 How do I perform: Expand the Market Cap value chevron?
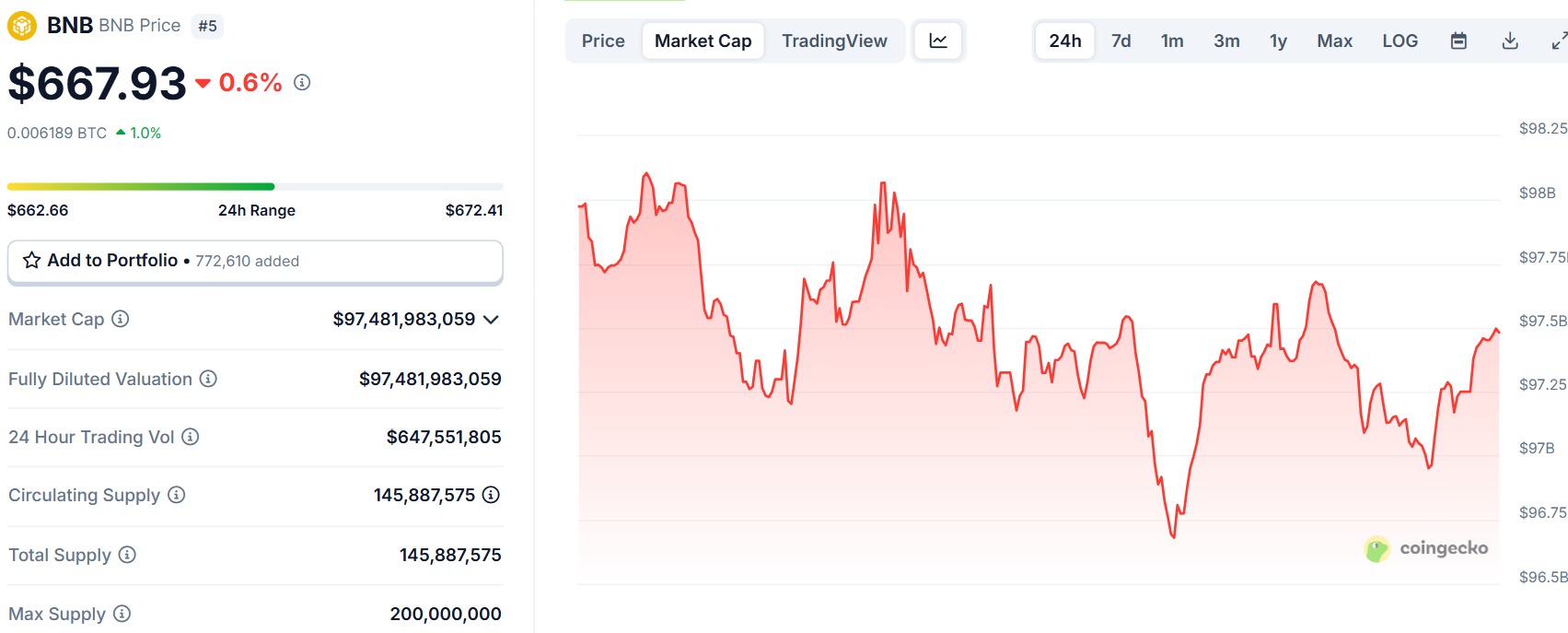(x=491, y=320)
